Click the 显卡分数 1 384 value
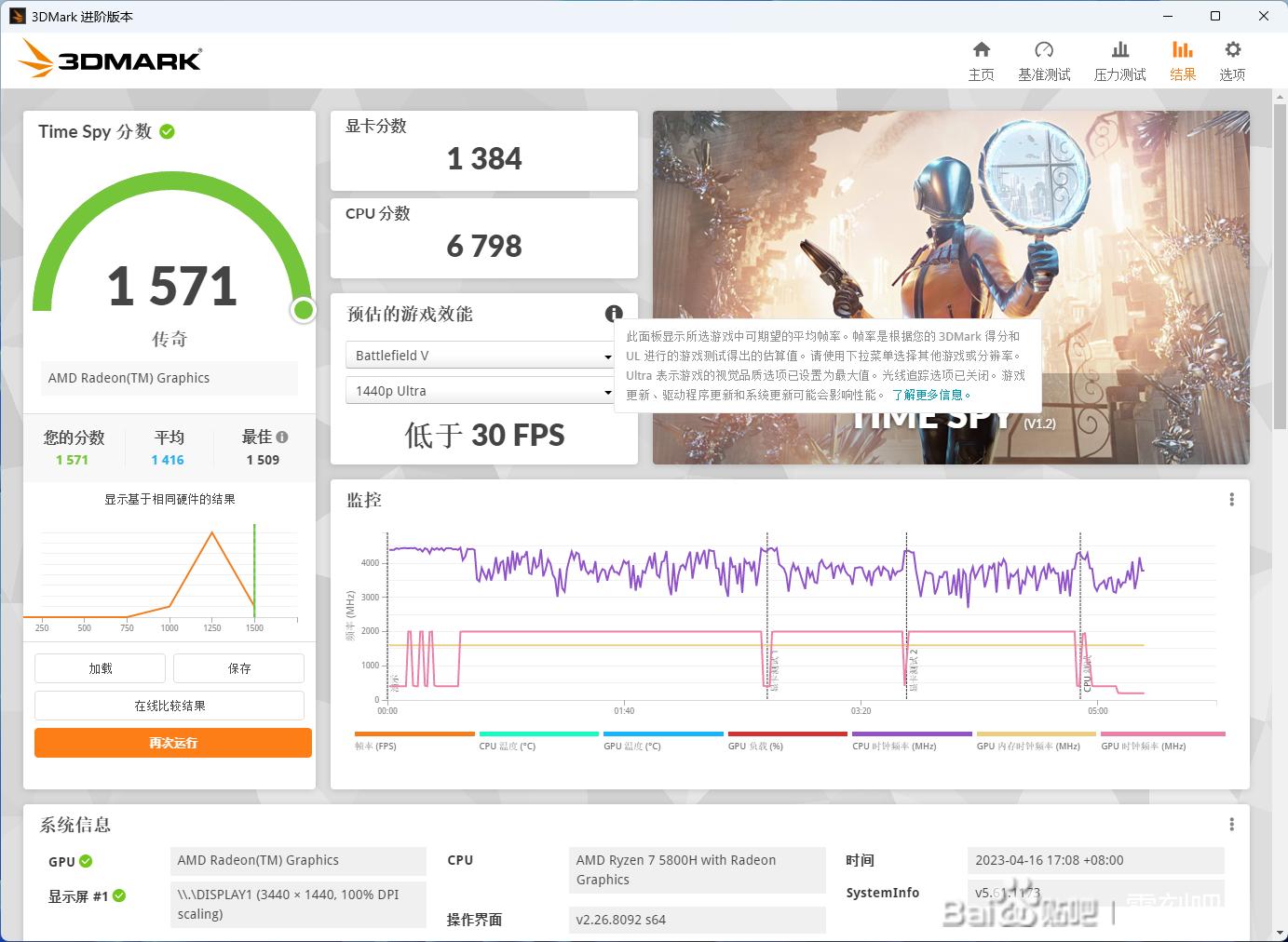Image resolution: width=1288 pixels, height=942 pixels. (x=484, y=159)
